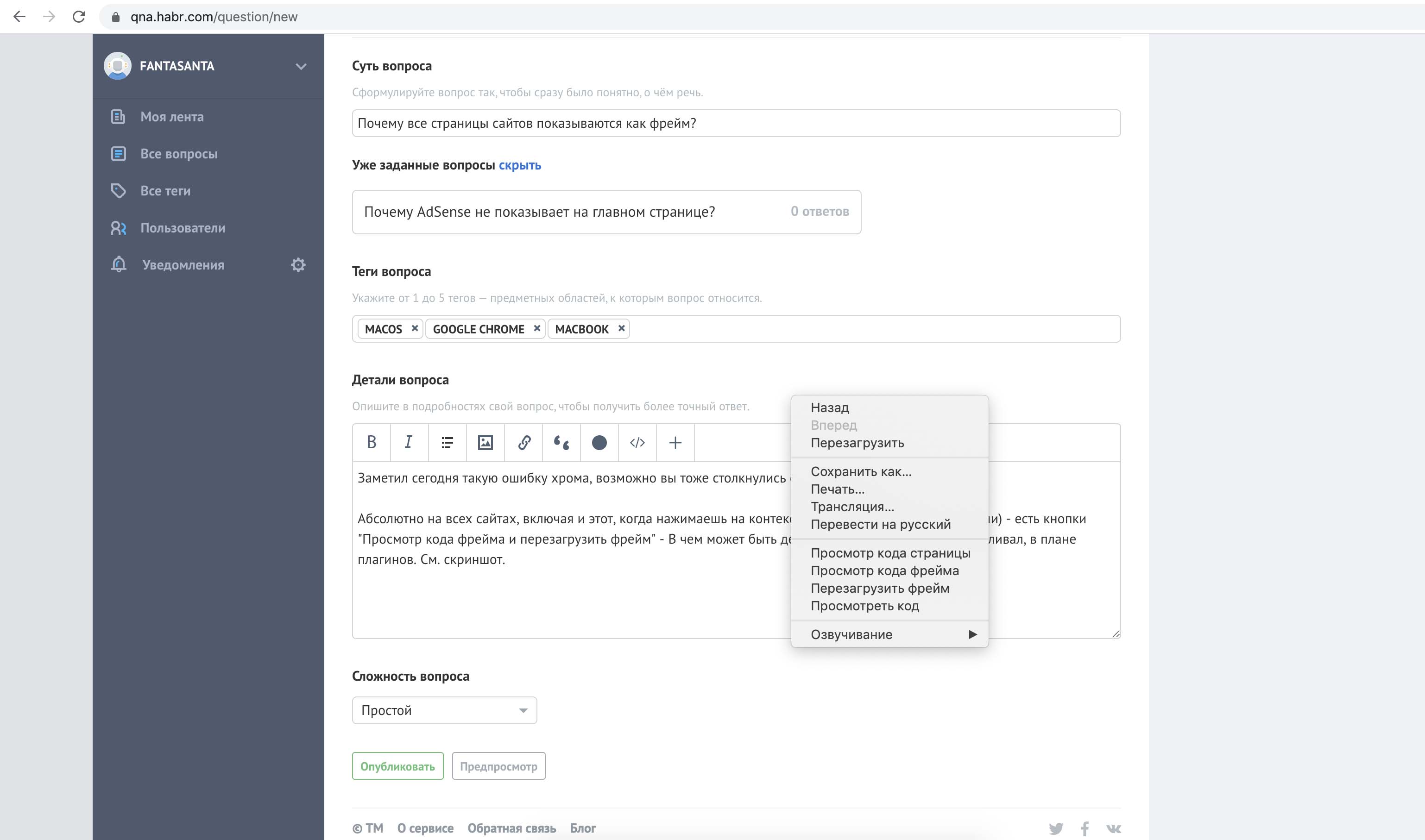Click the browser address bar URL
This screenshot has height=840, width=1425.
214,17
